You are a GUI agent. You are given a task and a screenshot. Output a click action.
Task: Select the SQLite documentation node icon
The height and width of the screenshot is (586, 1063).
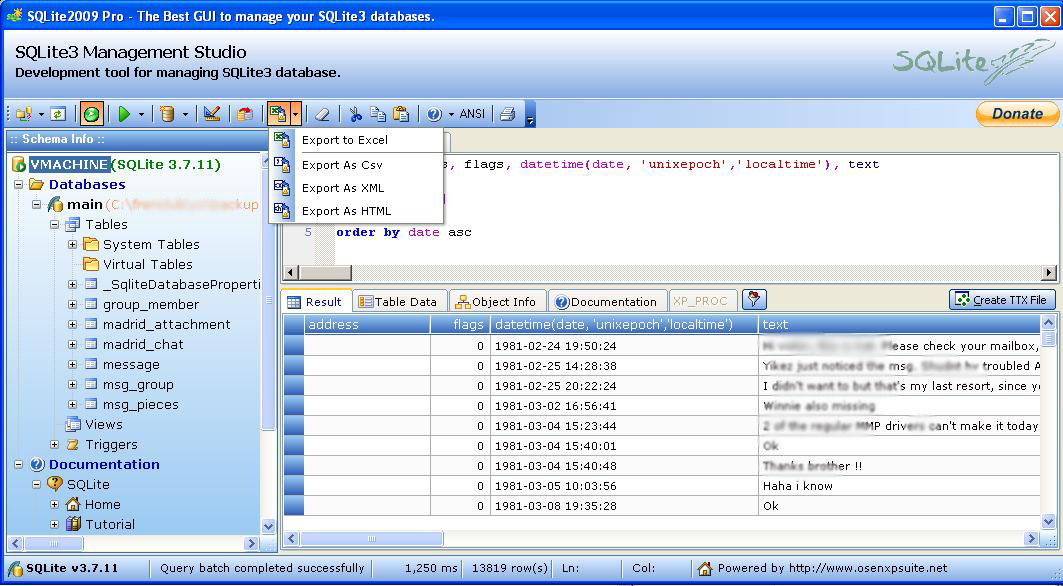pyautogui.click(x=55, y=484)
